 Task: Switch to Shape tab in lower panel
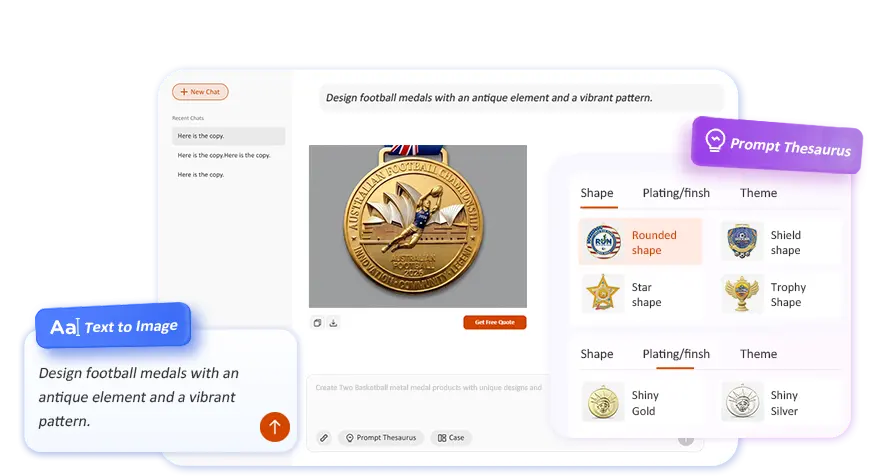pos(597,354)
